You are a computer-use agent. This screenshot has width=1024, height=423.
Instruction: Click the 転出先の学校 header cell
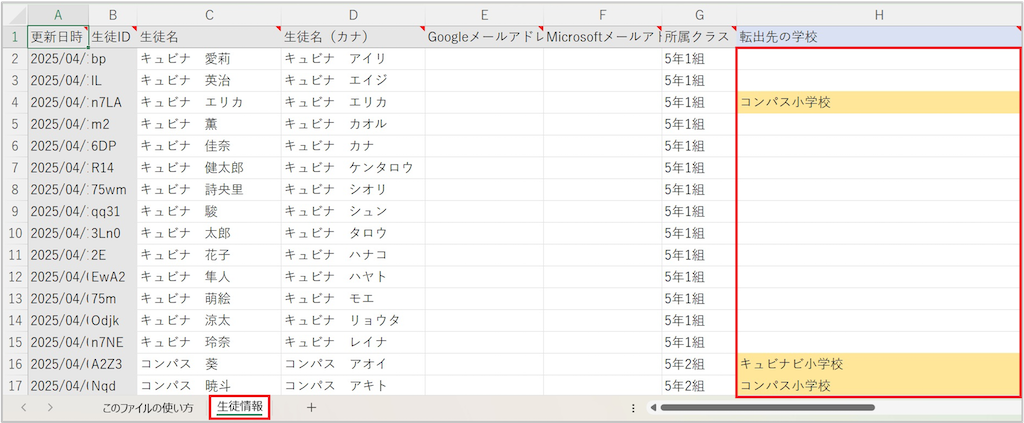tap(878, 37)
